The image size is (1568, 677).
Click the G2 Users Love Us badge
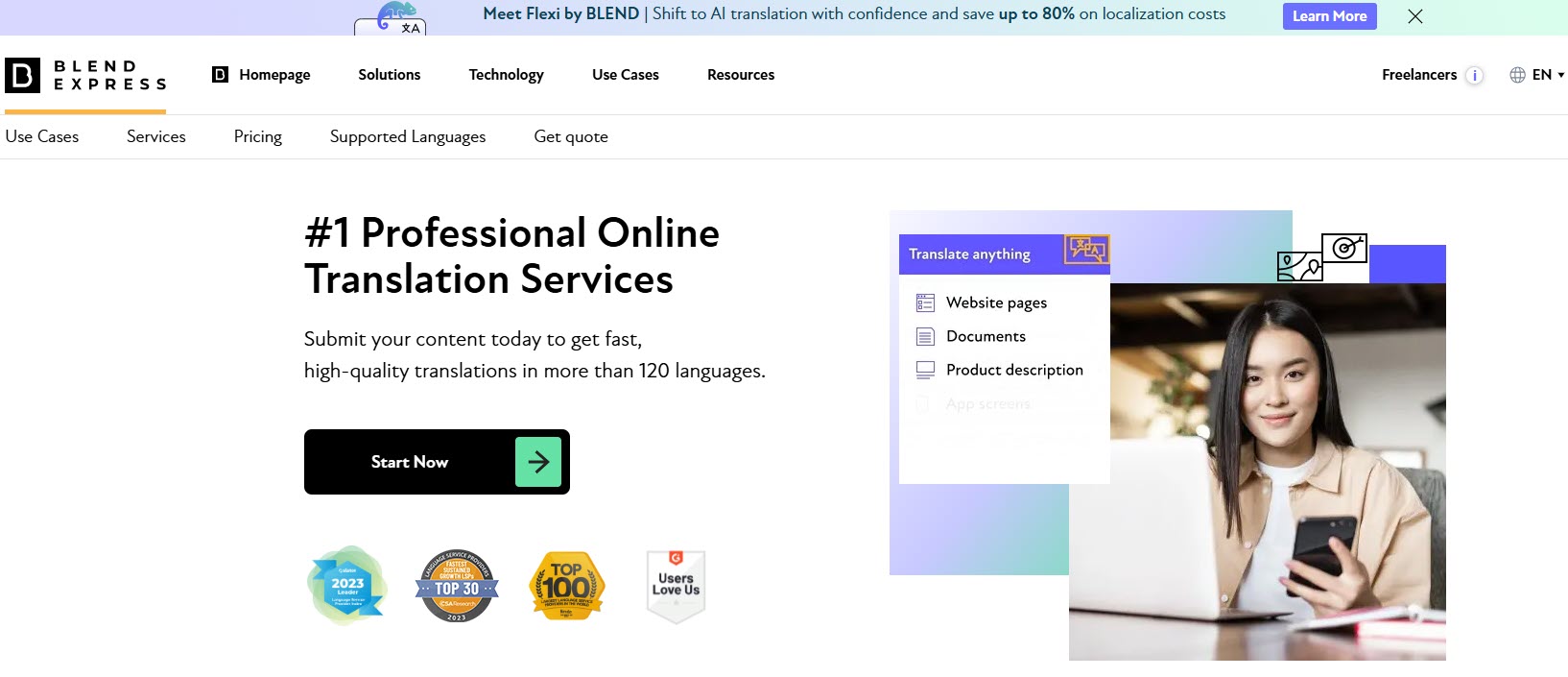(676, 586)
